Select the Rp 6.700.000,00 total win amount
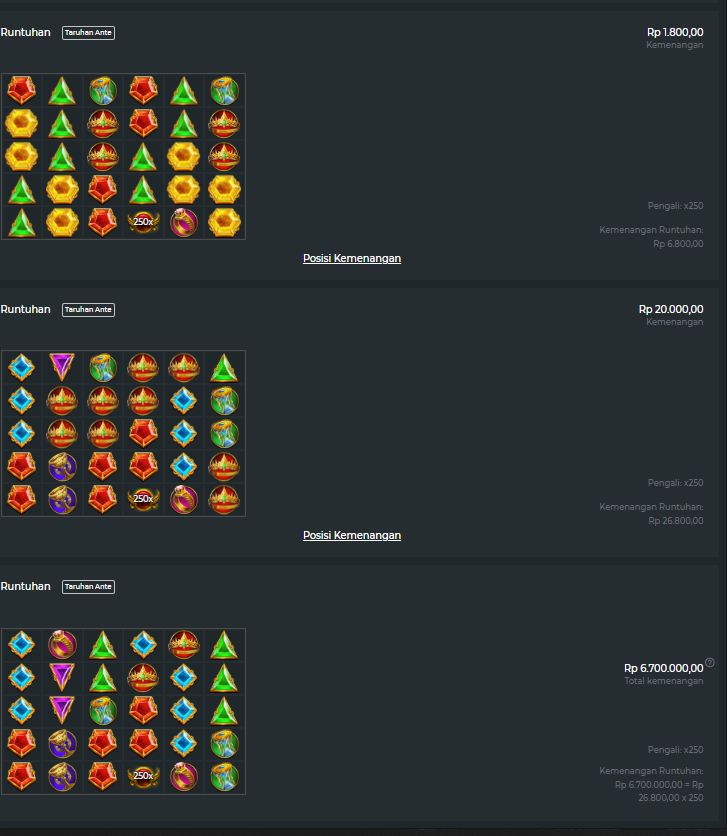 664,668
